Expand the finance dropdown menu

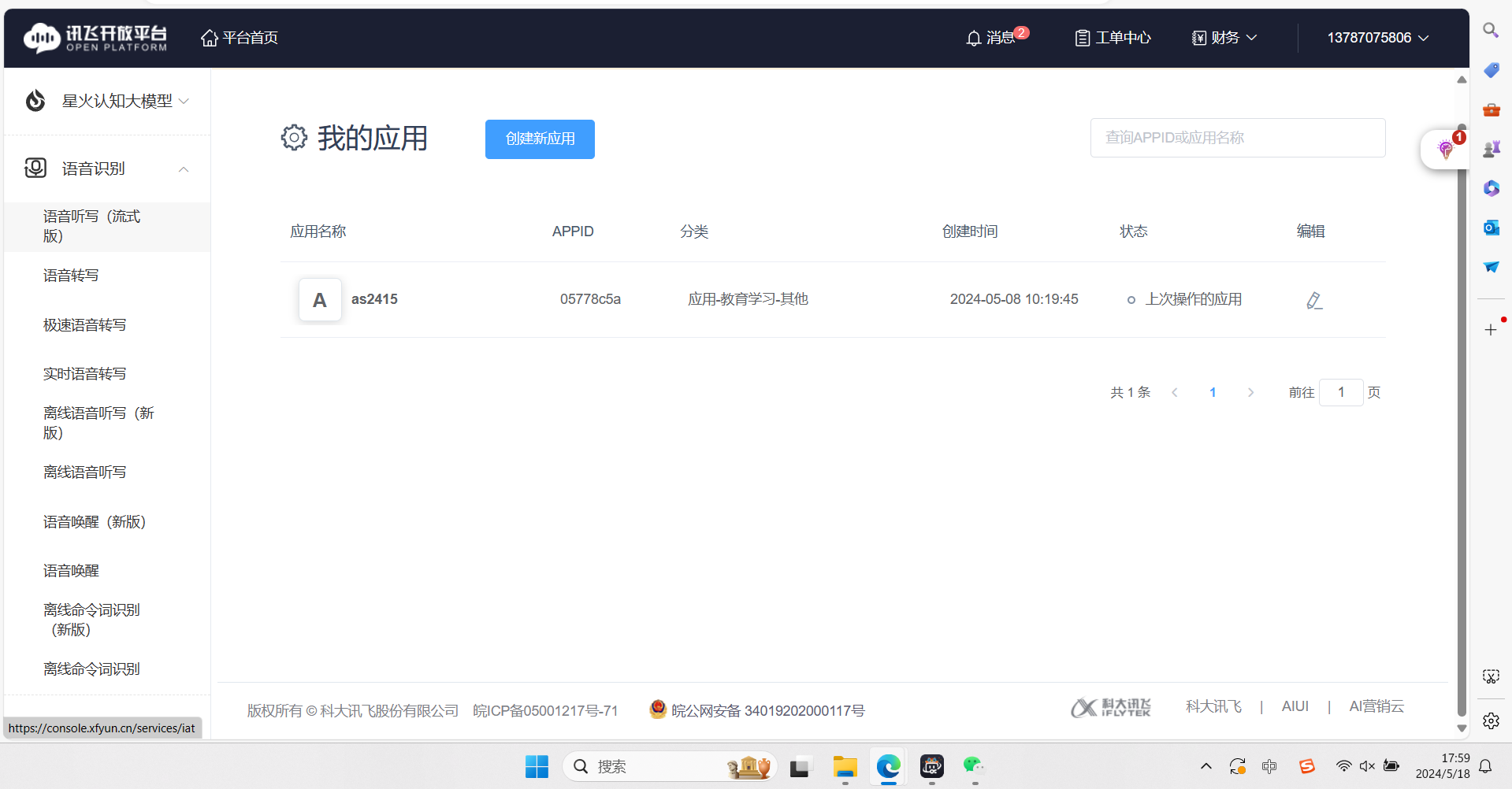pos(1224,38)
